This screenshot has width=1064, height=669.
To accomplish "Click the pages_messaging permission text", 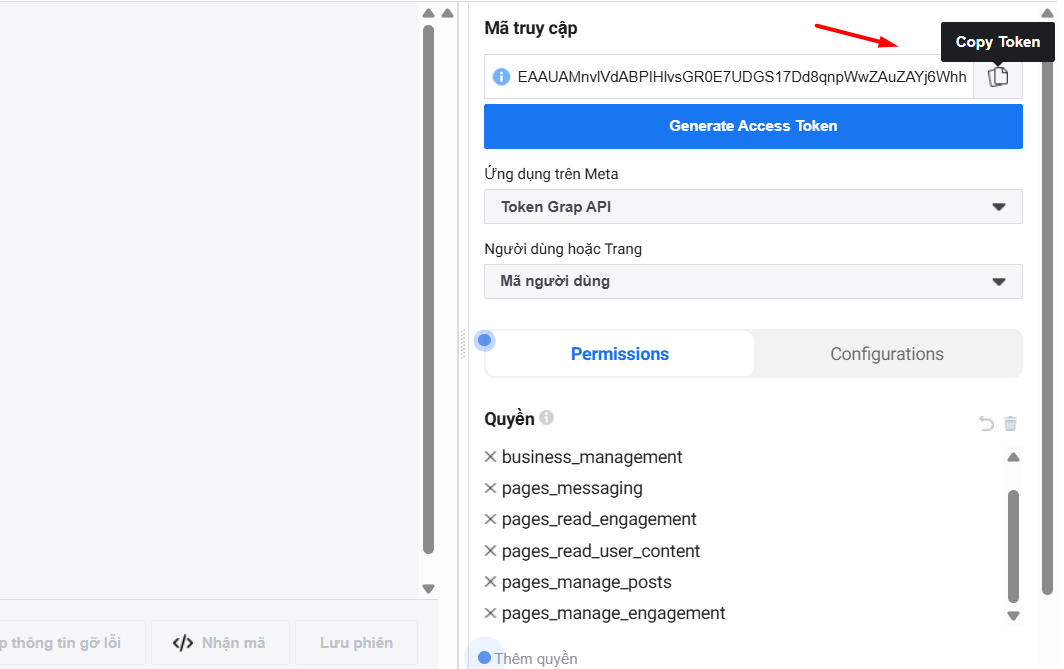I will 572,489.
